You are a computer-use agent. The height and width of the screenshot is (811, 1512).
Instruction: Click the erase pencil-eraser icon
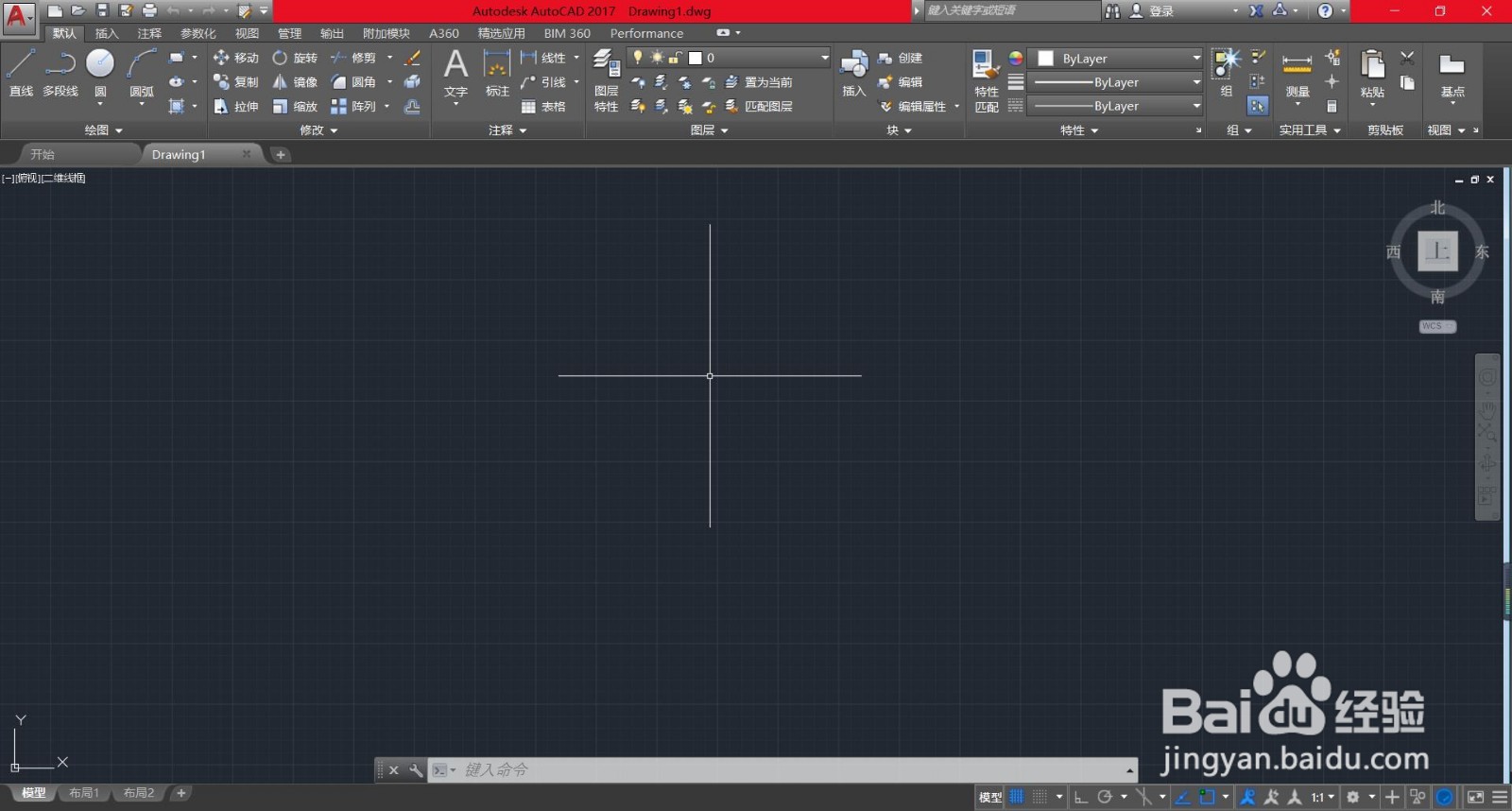412,58
